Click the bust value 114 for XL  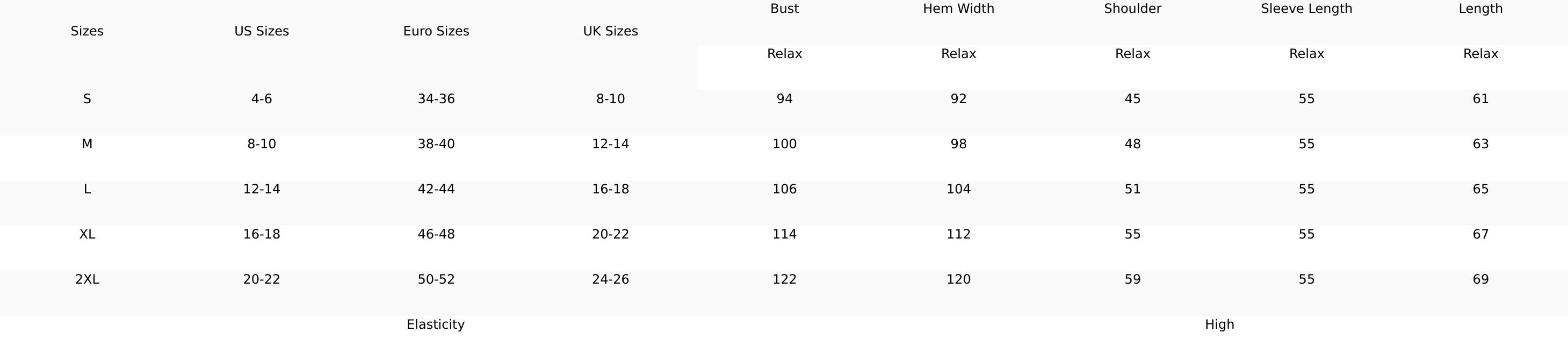tap(784, 234)
